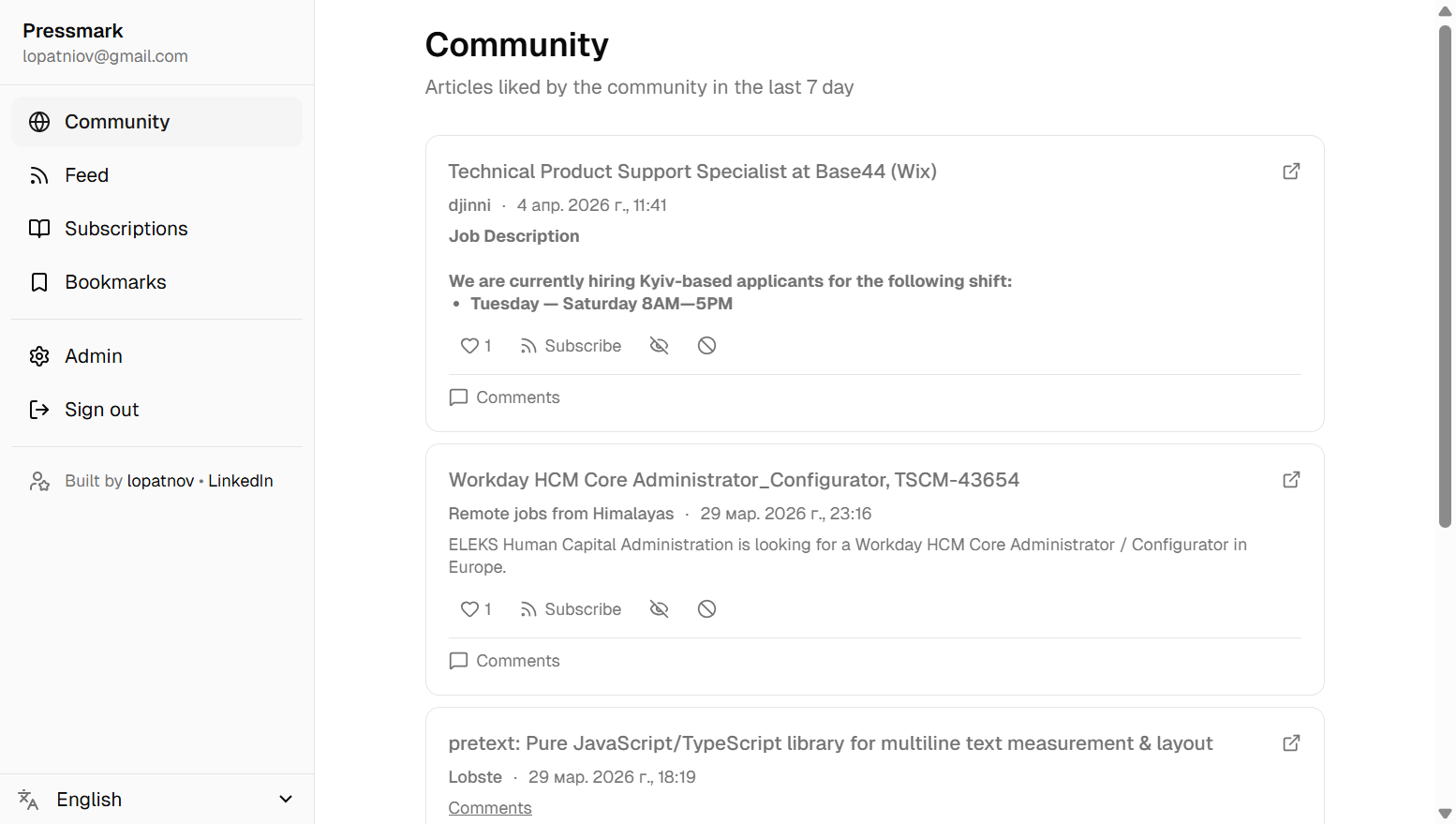Open the Base44 article with its external link icon
Screen dimensions: 1456x824
tap(1291, 172)
